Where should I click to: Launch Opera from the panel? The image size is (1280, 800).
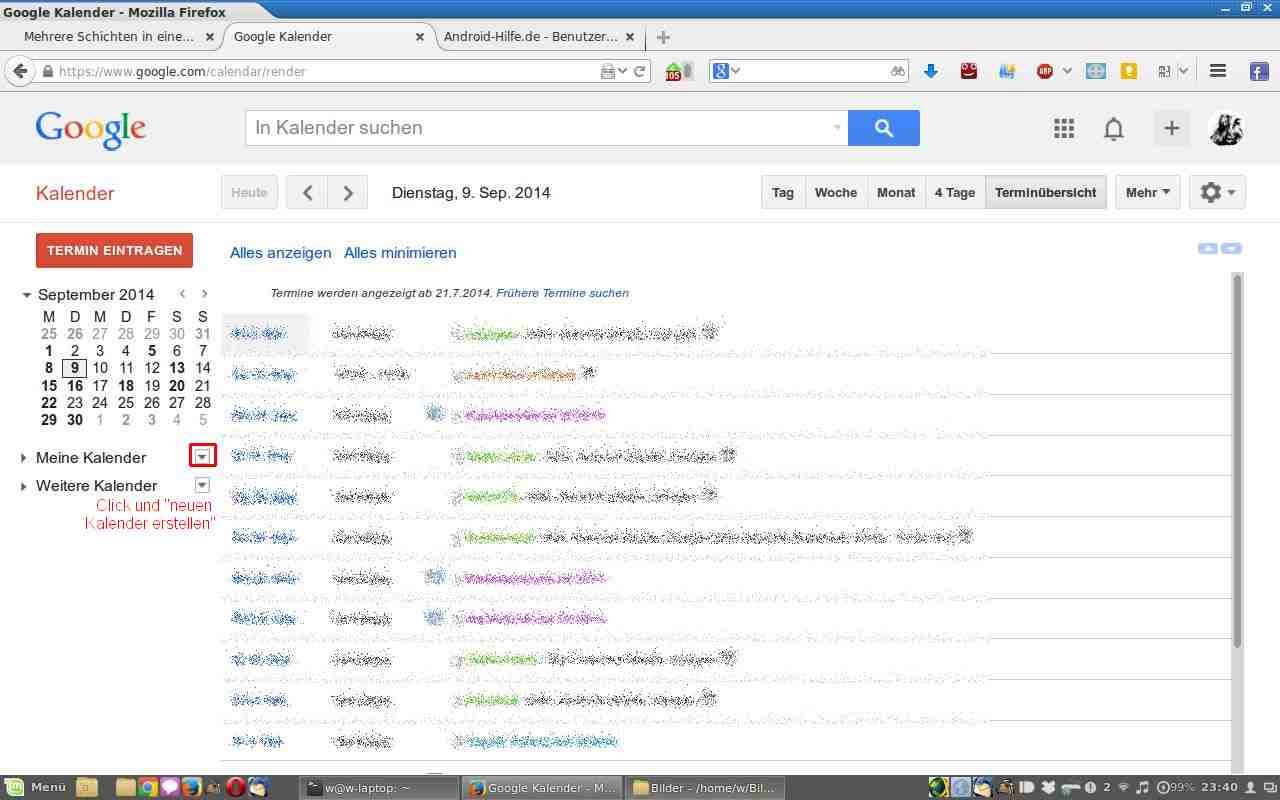tap(236, 787)
